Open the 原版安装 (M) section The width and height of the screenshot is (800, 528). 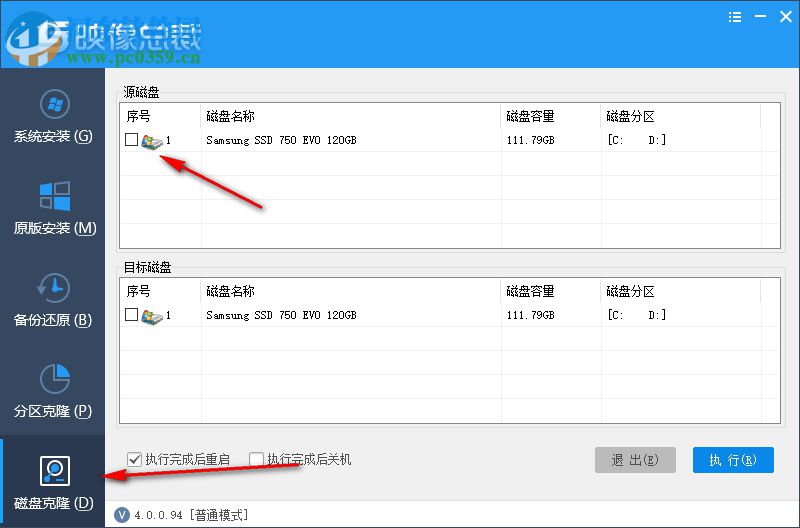click(53, 208)
